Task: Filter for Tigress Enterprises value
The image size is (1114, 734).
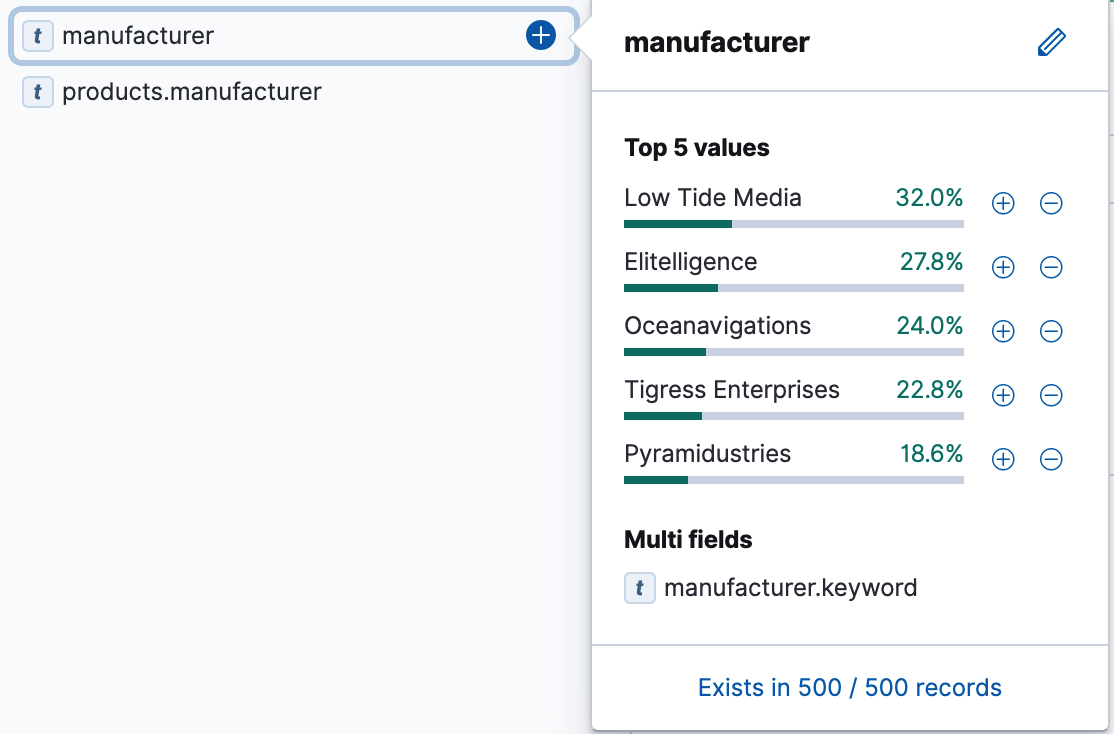Action: click(x=1002, y=395)
